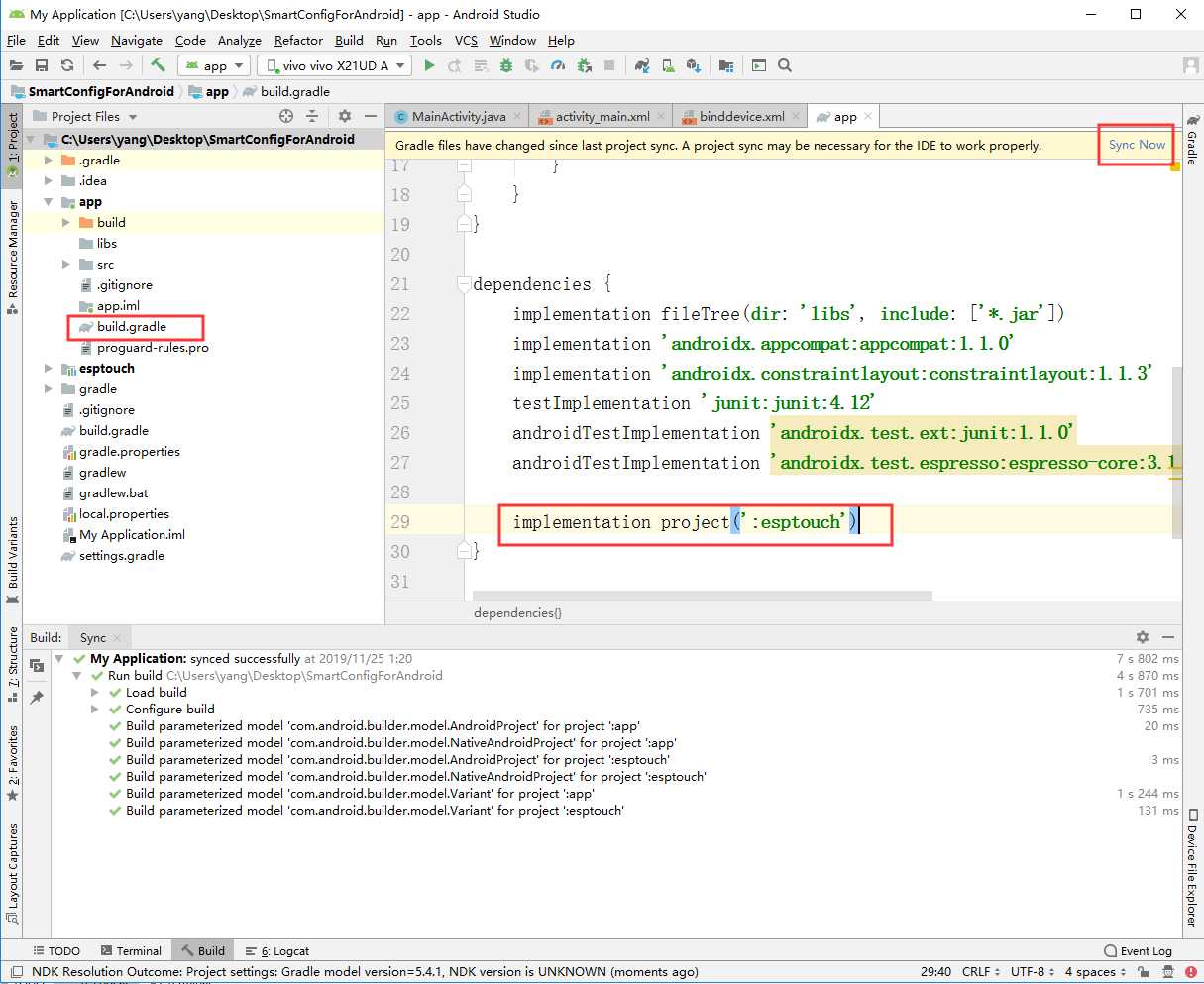Open the SDK Manager icon
This screenshot has height=984, width=1204.
coord(694,65)
